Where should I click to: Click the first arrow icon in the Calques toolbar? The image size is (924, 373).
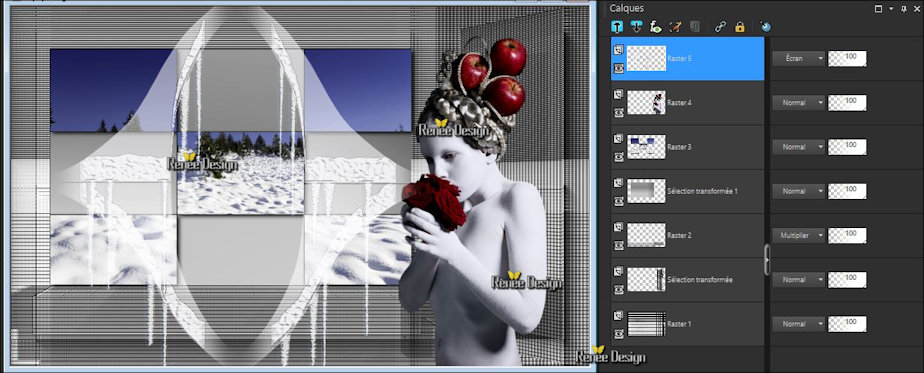[x=617, y=27]
